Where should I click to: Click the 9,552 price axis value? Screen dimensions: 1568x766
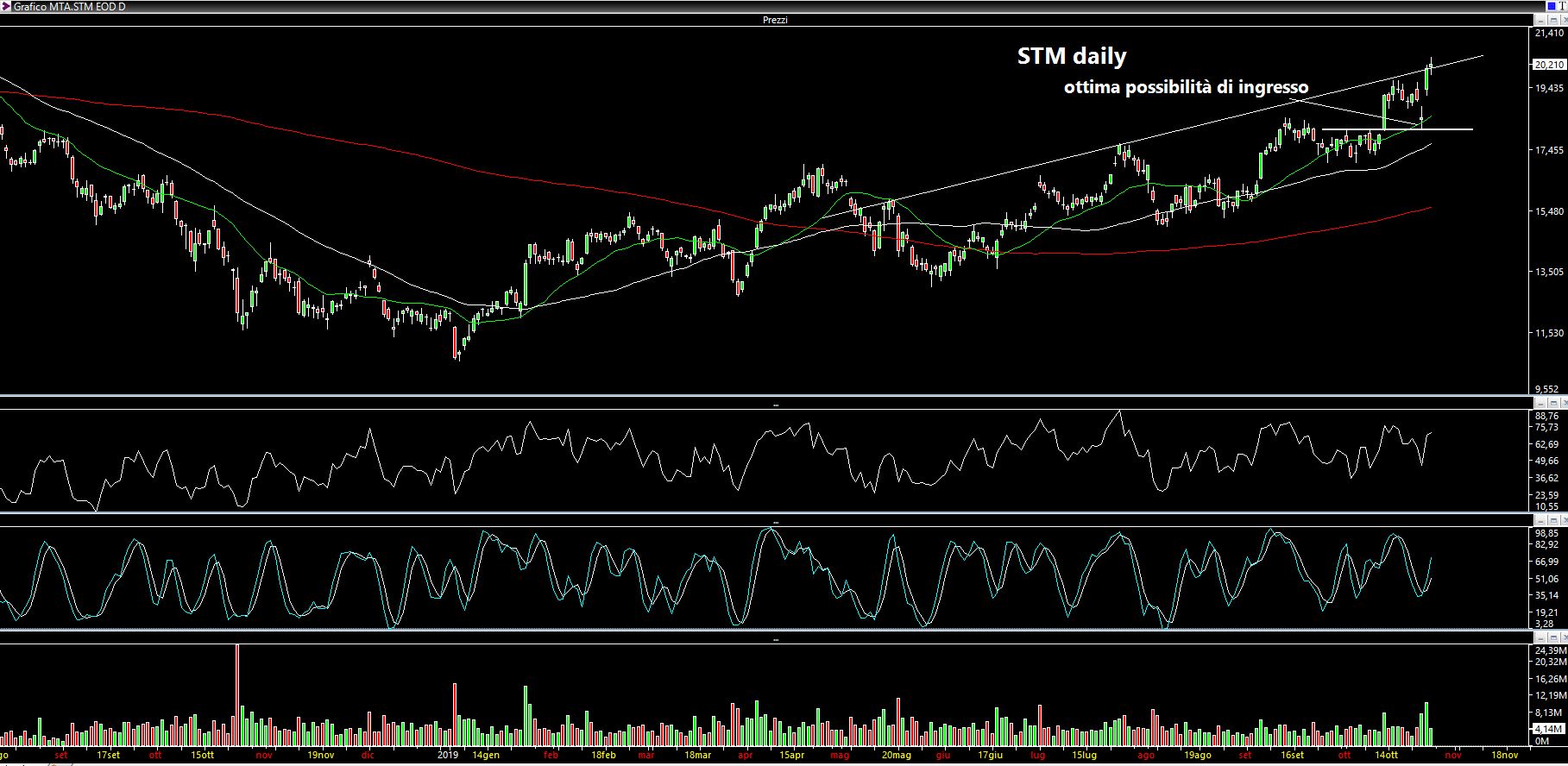(1549, 389)
